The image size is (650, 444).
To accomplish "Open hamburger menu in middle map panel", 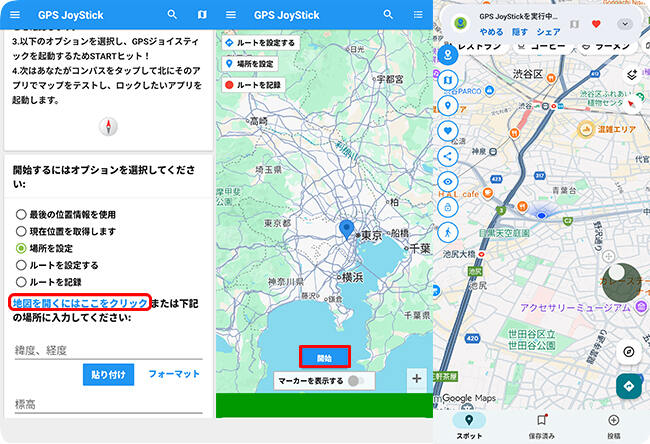I will [x=231, y=15].
